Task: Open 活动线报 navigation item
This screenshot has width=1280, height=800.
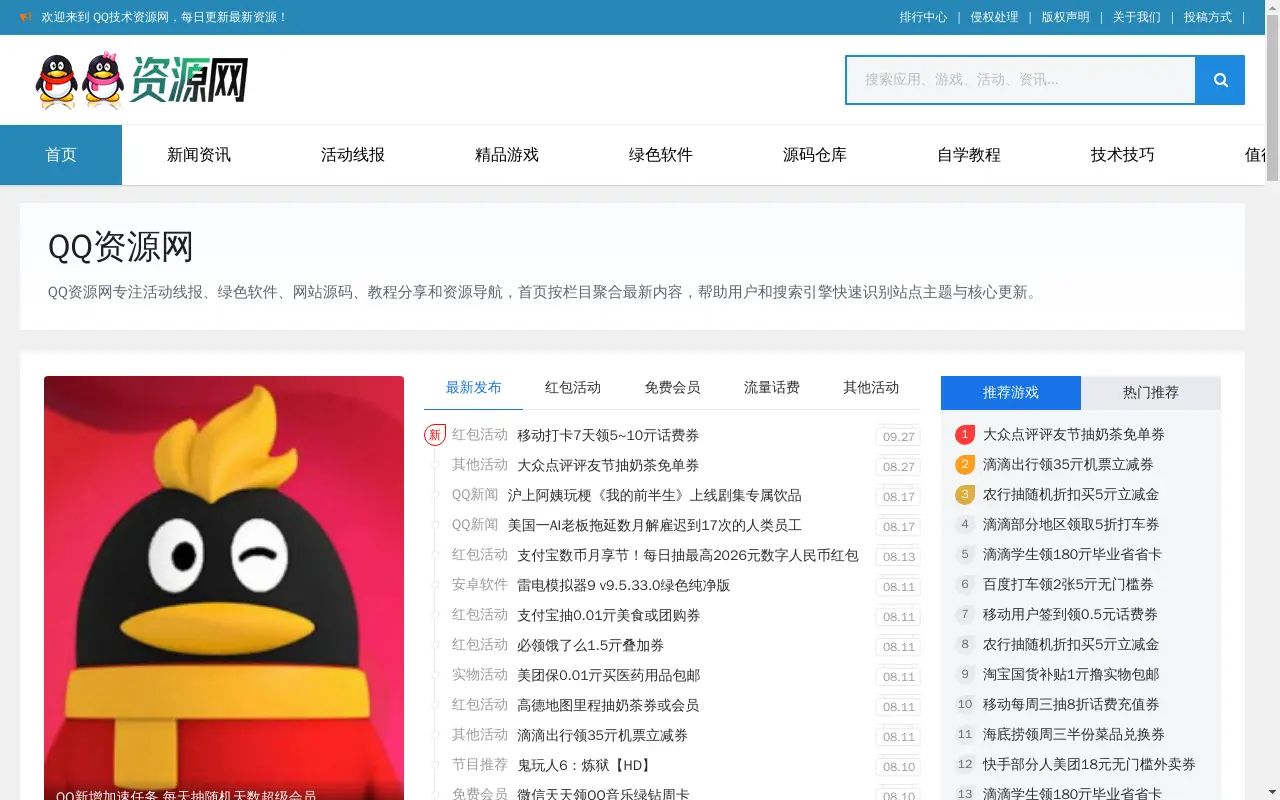Action: 353,155
